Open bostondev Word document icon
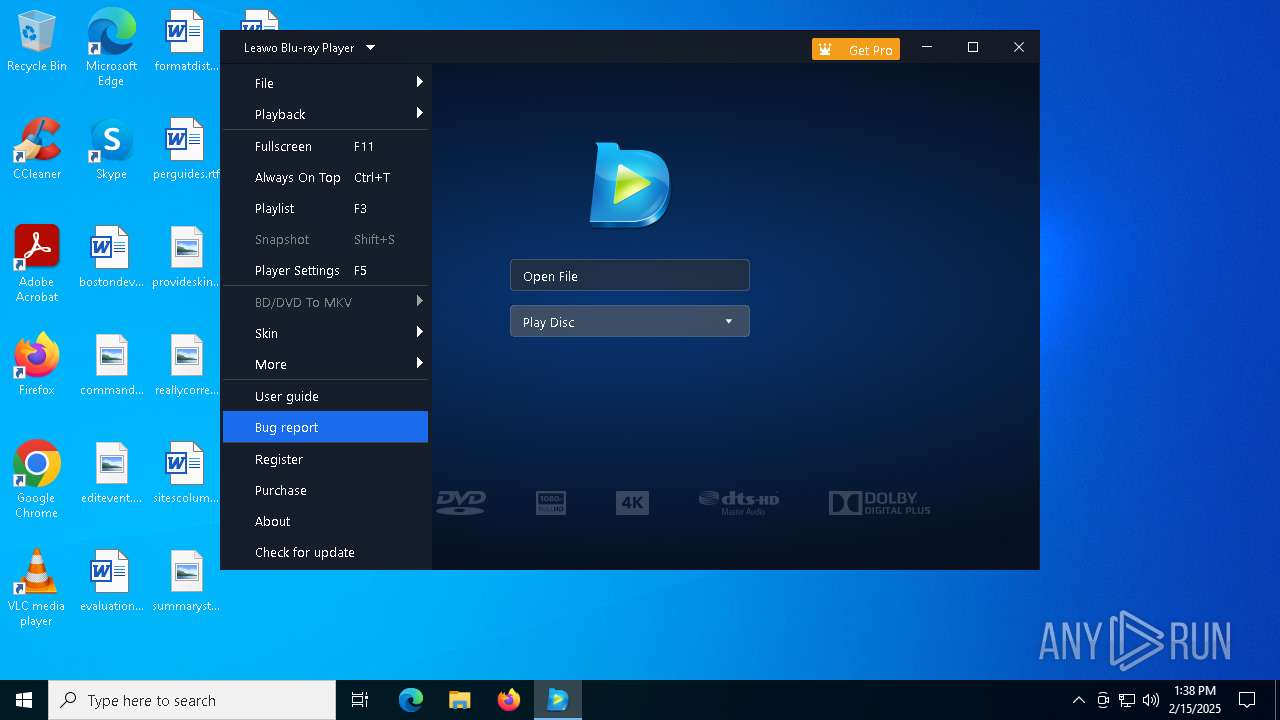 (111, 257)
